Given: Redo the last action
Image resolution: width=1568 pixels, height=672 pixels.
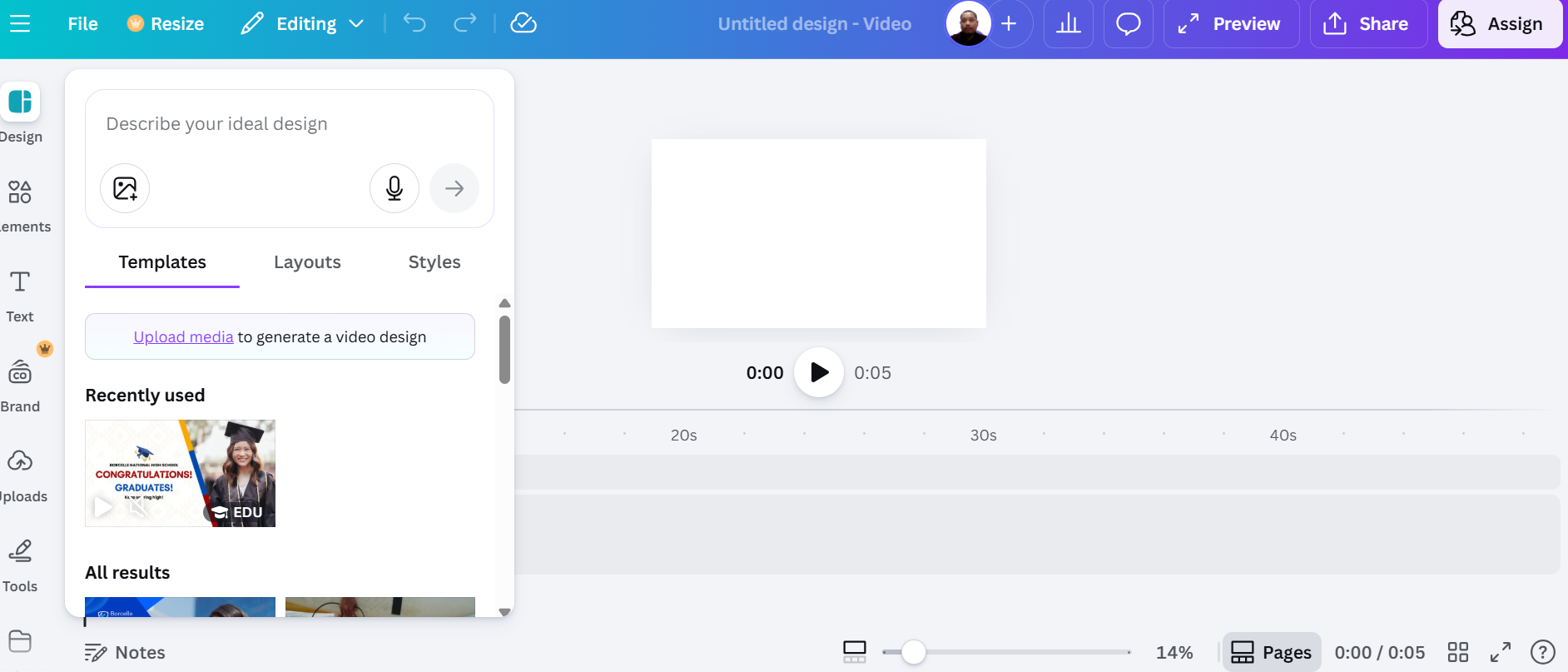Looking at the screenshot, I should tap(465, 23).
